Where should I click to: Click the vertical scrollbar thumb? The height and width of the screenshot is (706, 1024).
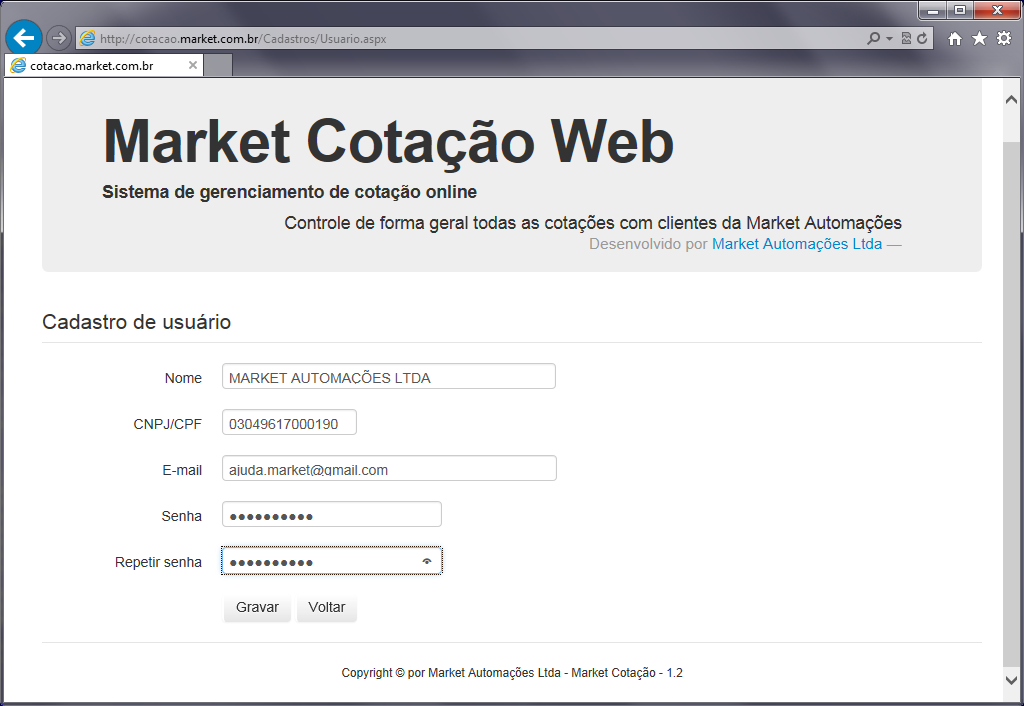[1012, 403]
